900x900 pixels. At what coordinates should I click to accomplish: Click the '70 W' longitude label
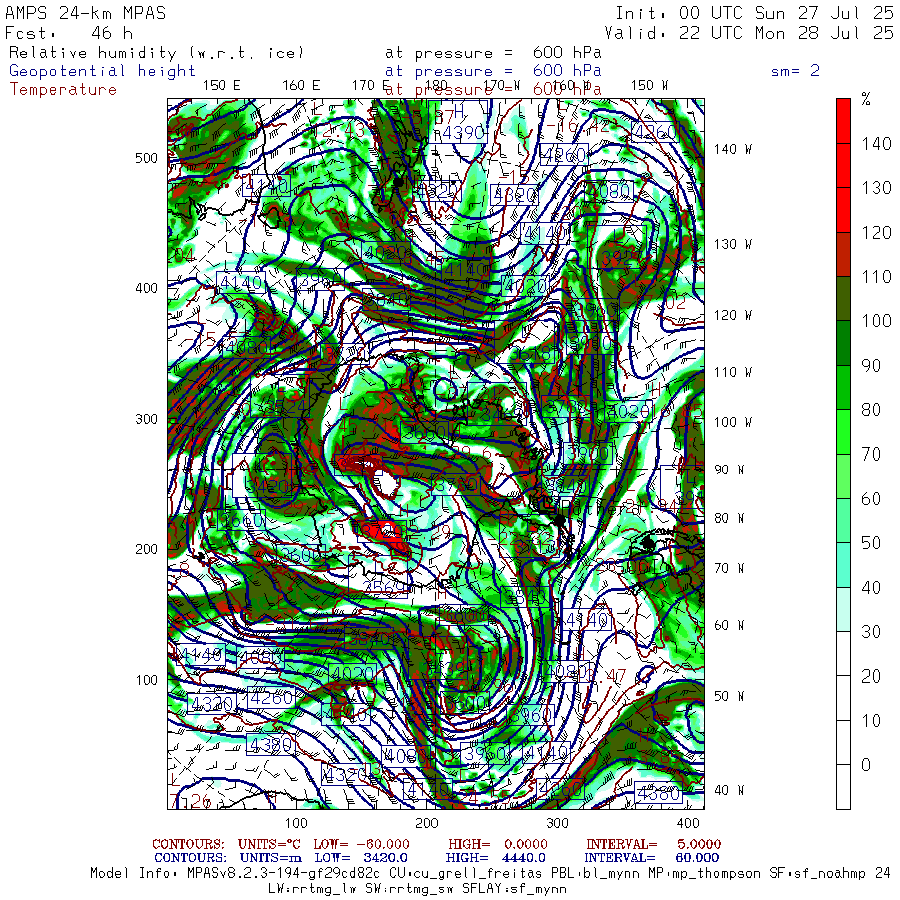click(x=729, y=568)
